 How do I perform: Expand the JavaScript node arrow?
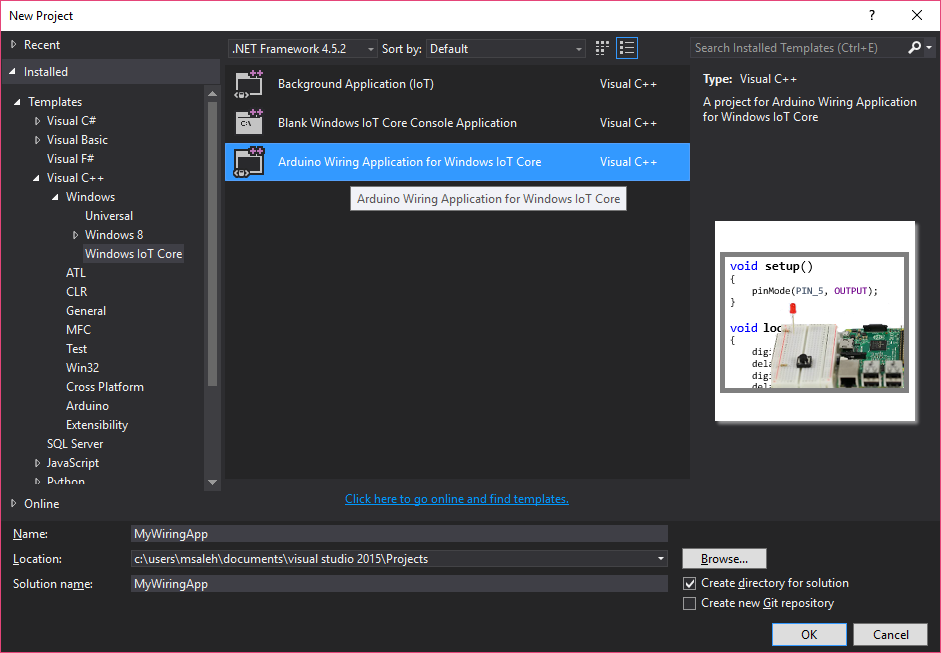(x=37, y=463)
